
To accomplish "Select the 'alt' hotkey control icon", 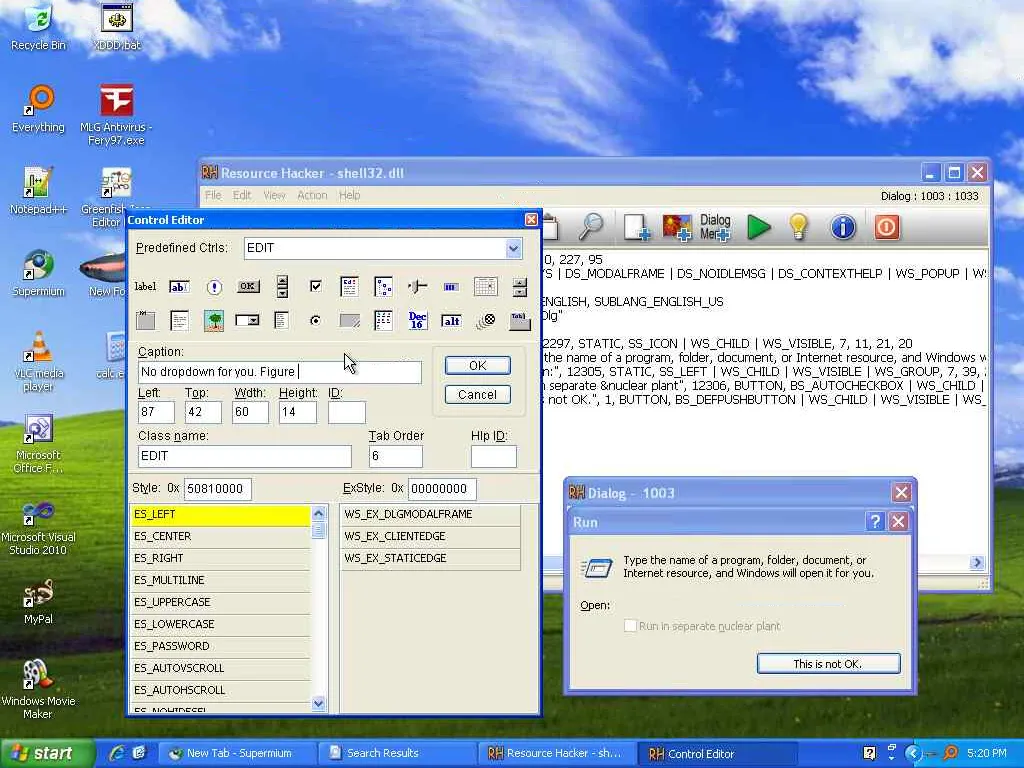I will [x=451, y=320].
